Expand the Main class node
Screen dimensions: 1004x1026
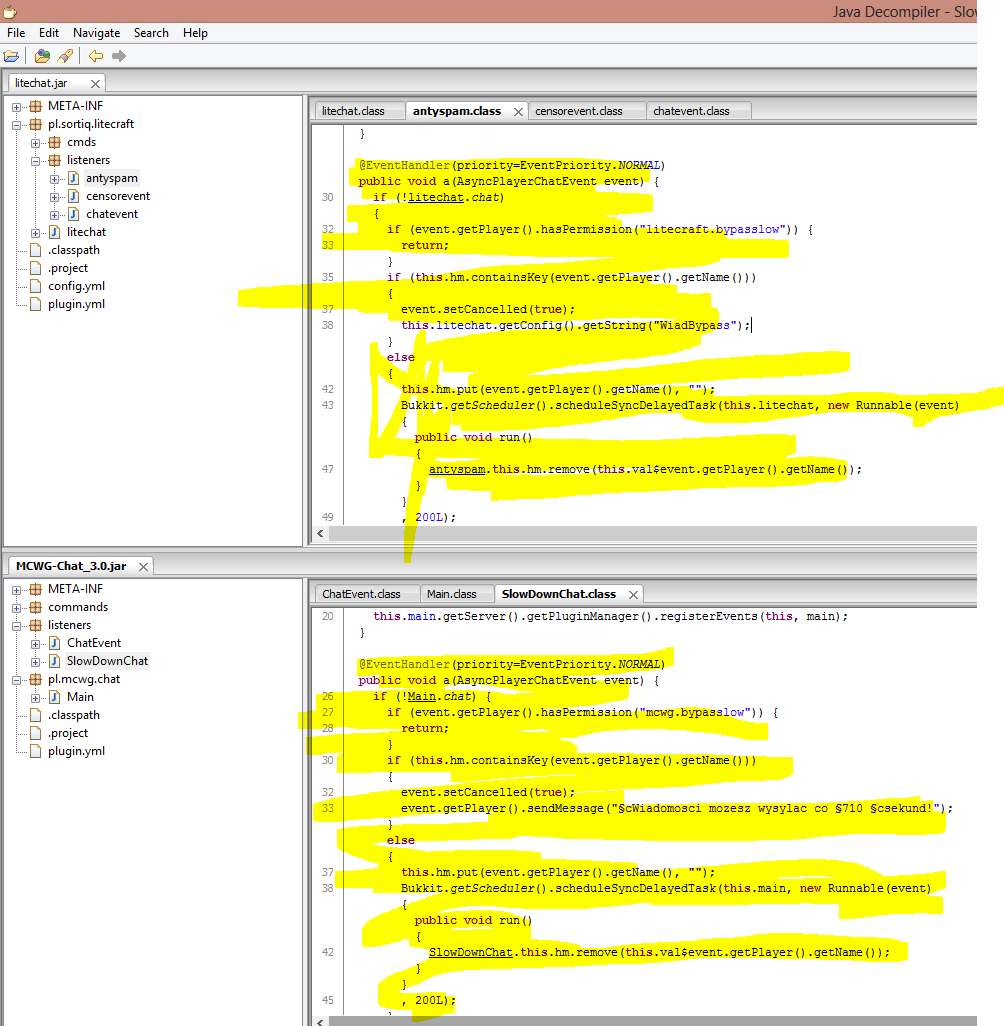35,698
